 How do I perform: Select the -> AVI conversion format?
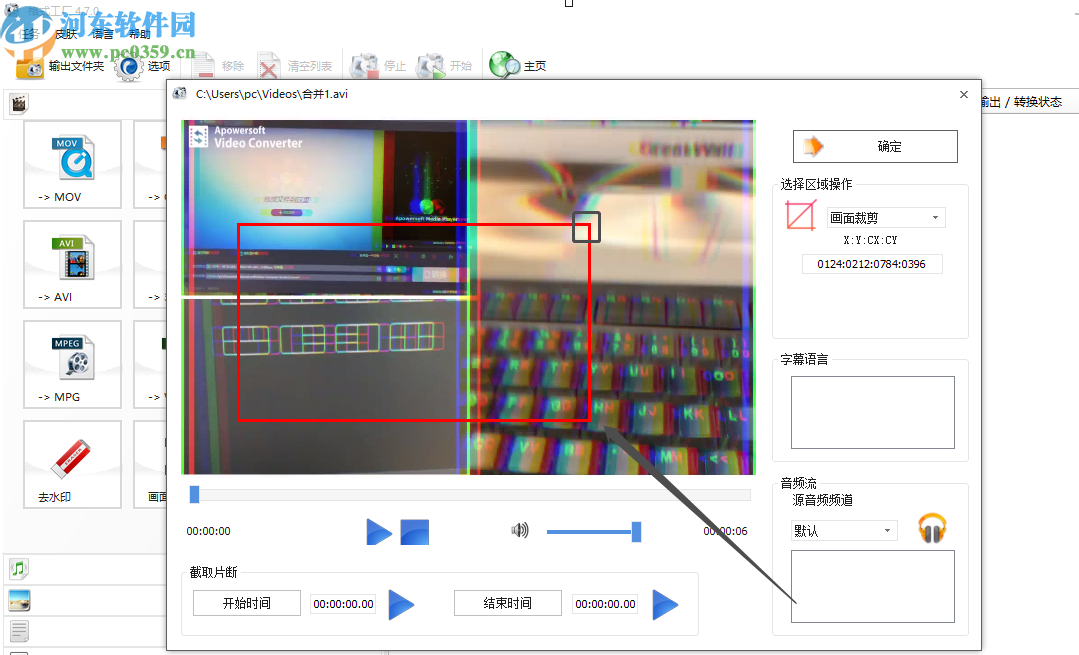pyautogui.click(x=72, y=264)
